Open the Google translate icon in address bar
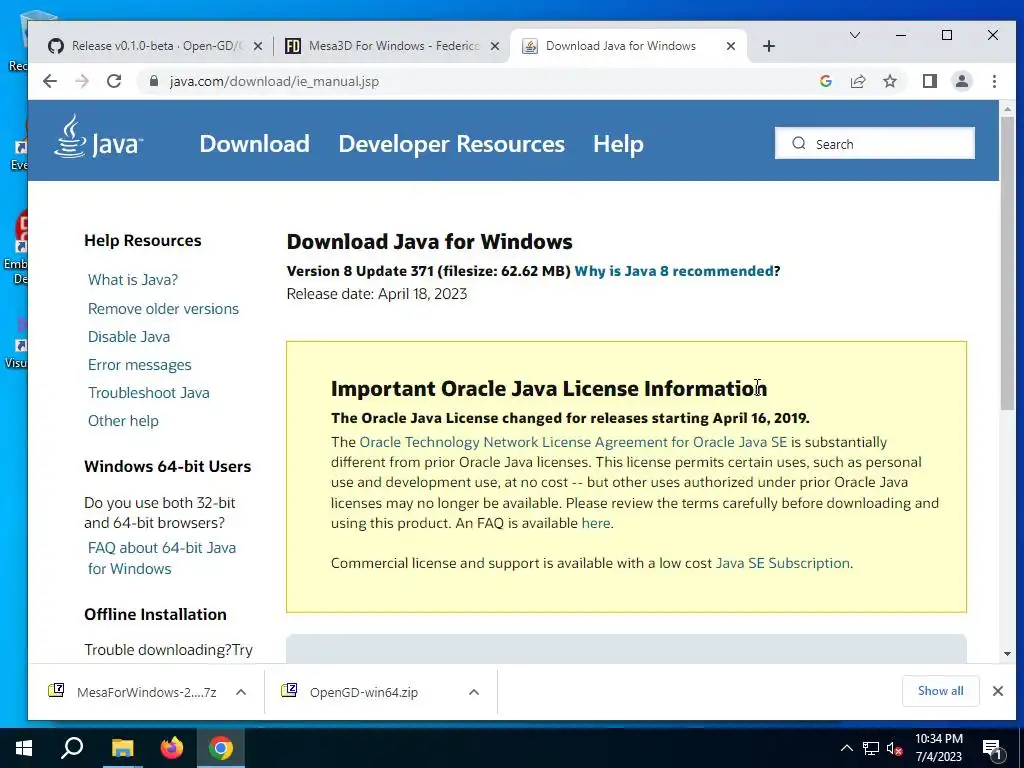The image size is (1024, 768). tap(825, 81)
